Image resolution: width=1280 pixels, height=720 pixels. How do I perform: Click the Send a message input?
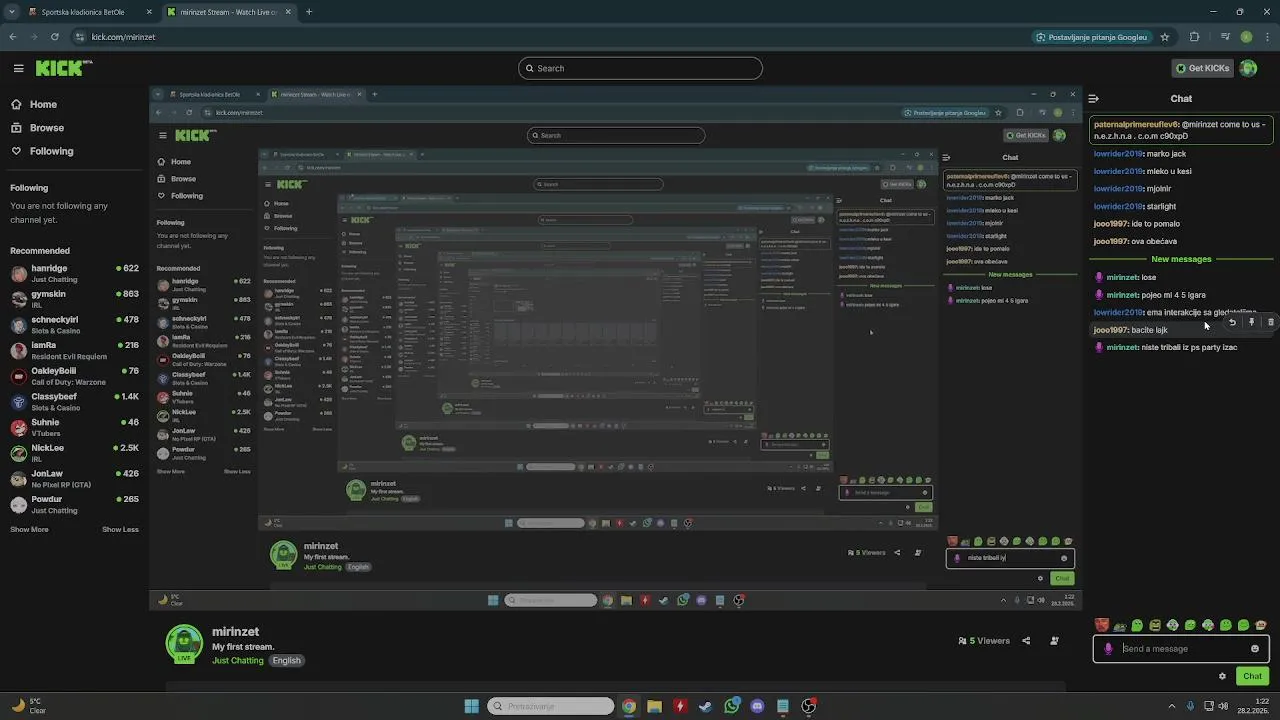1180,648
